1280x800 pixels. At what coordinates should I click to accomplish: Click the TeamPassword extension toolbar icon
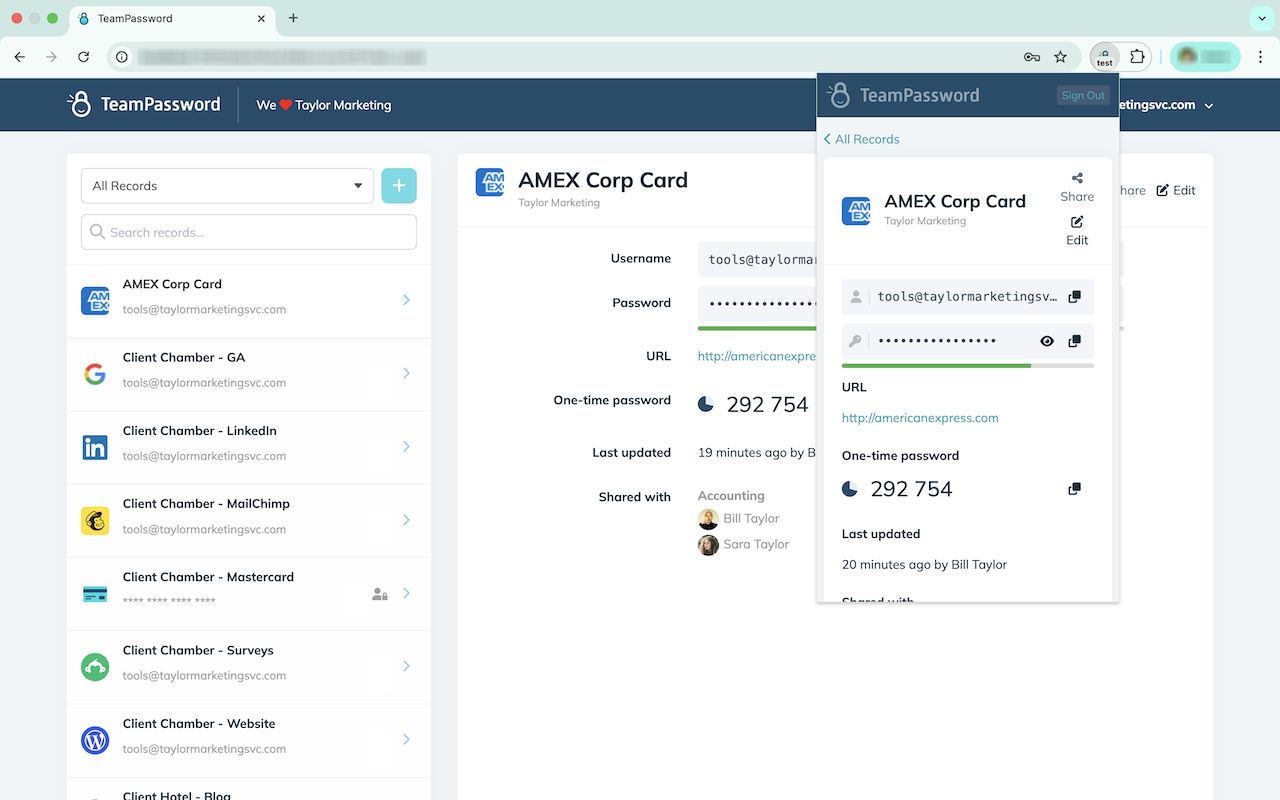(1105, 57)
